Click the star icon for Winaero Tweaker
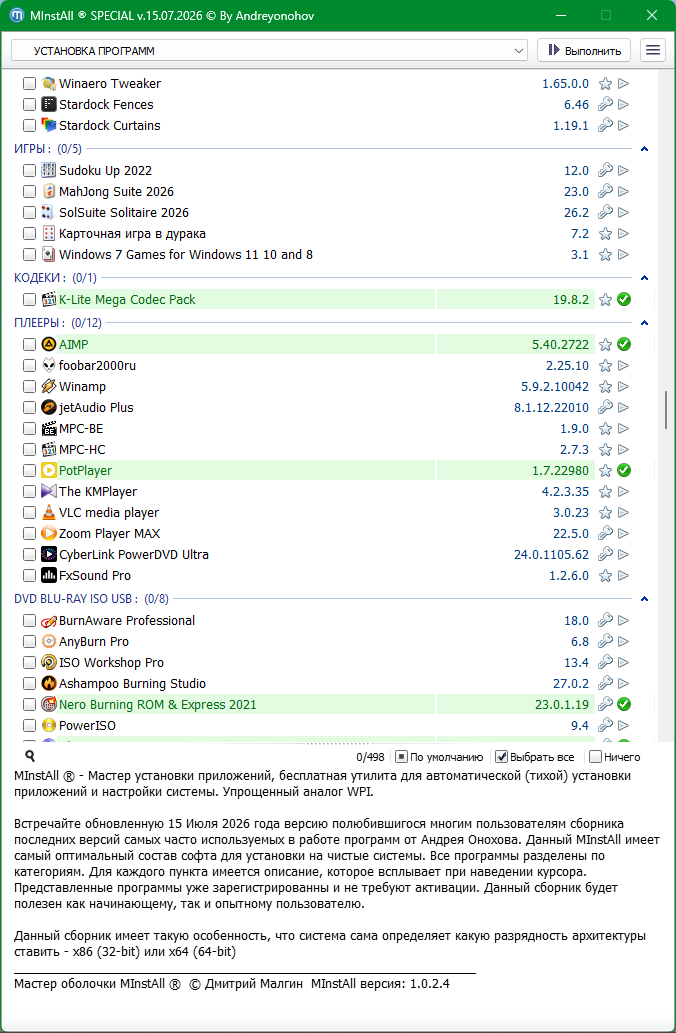The width and height of the screenshot is (676, 1033). pyautogui.click(x=605, y=84)
